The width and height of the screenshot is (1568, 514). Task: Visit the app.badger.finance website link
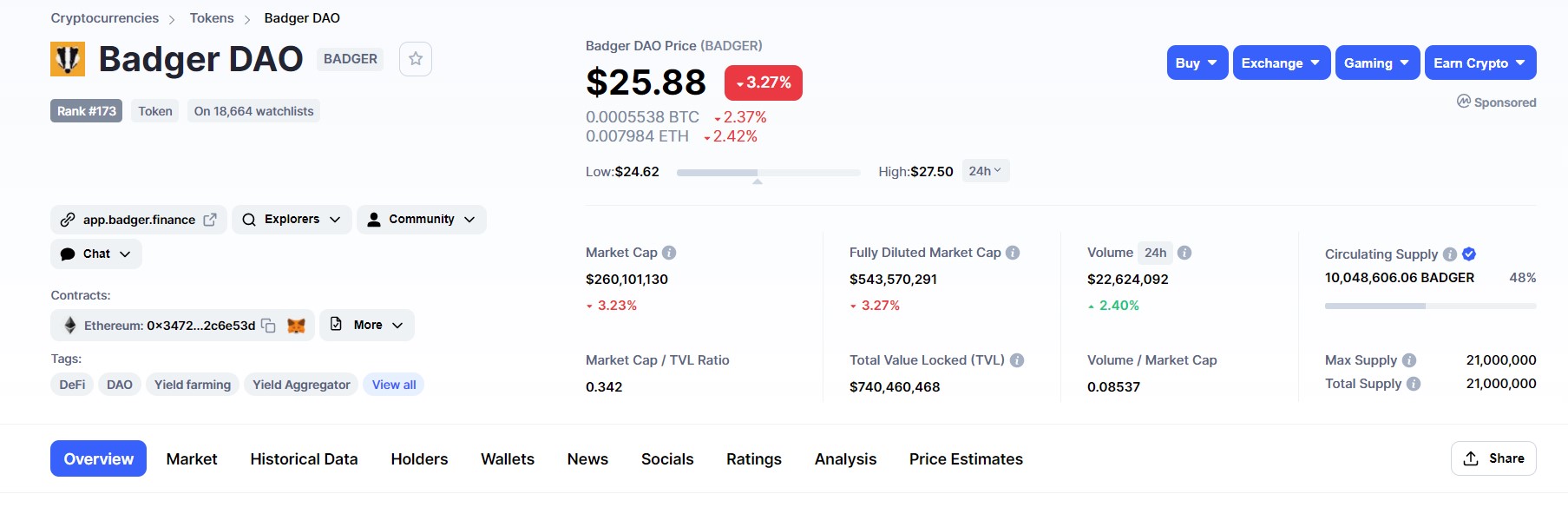point(137,219)
